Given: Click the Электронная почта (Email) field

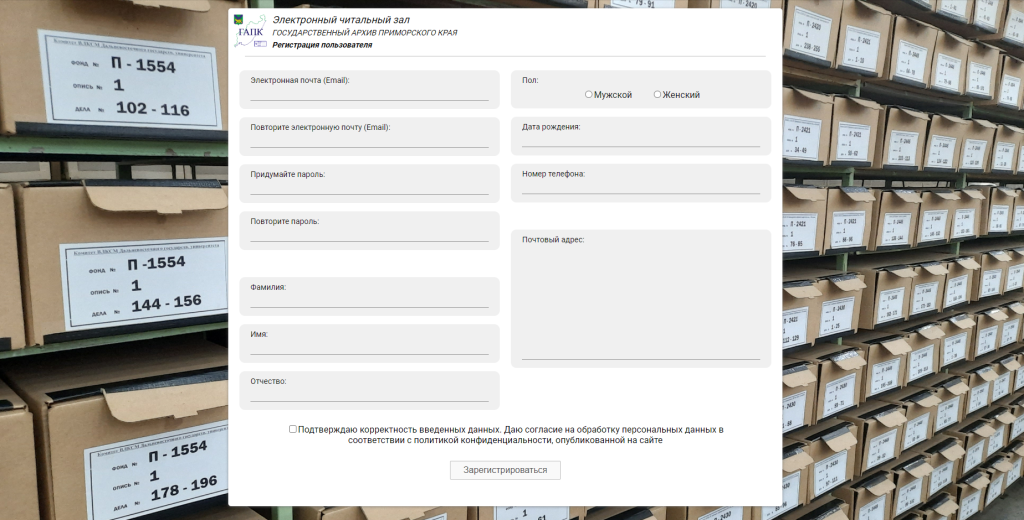Looking at the screenshot, I should point(369,94).
